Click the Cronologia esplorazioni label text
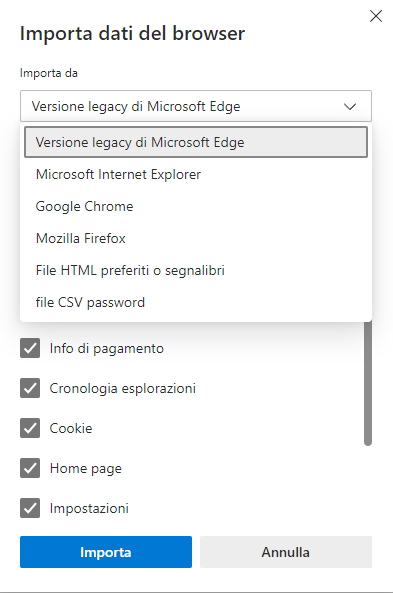The image size is (393, 593). click(x=123, y=388)
